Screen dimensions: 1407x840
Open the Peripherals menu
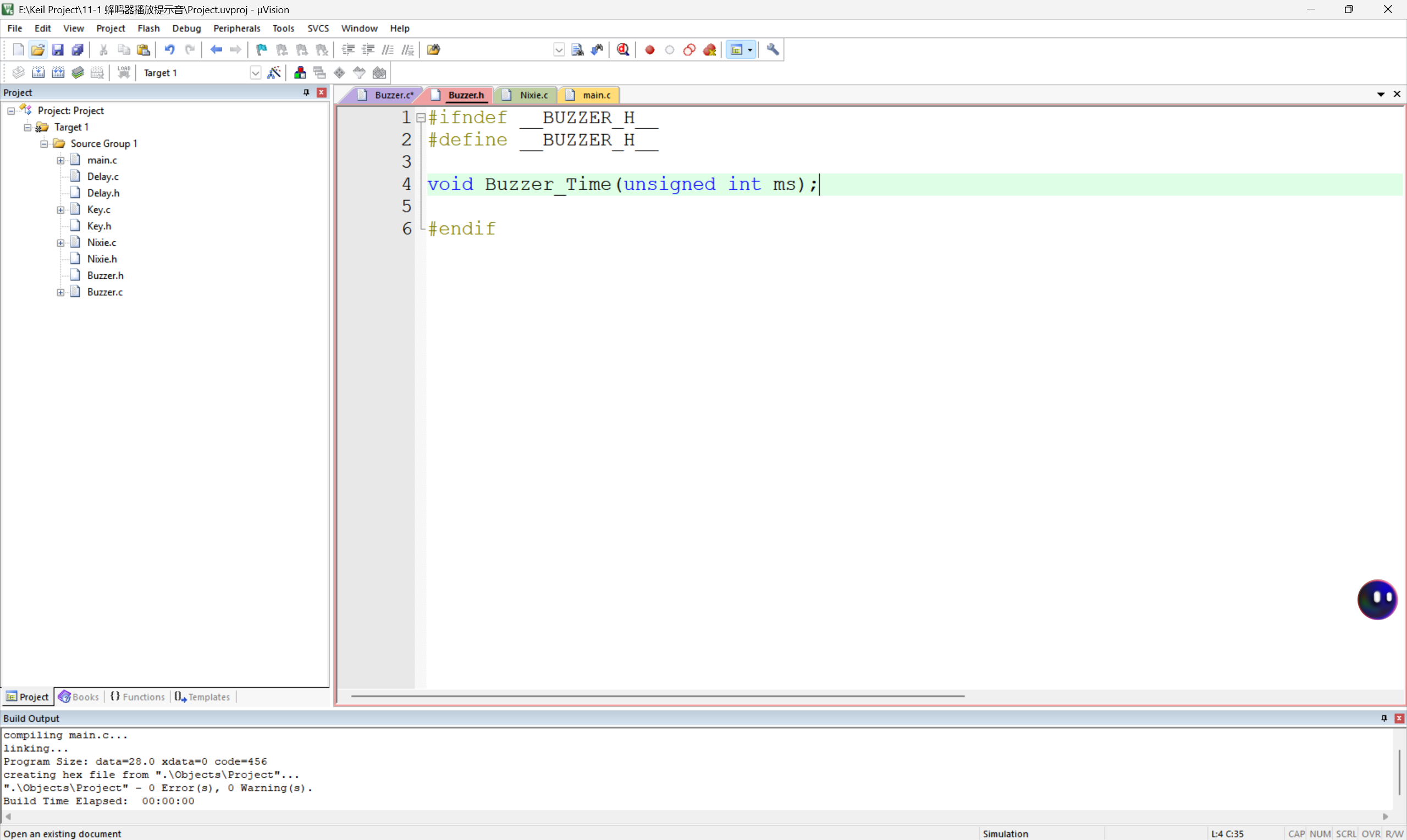[236, 28]
